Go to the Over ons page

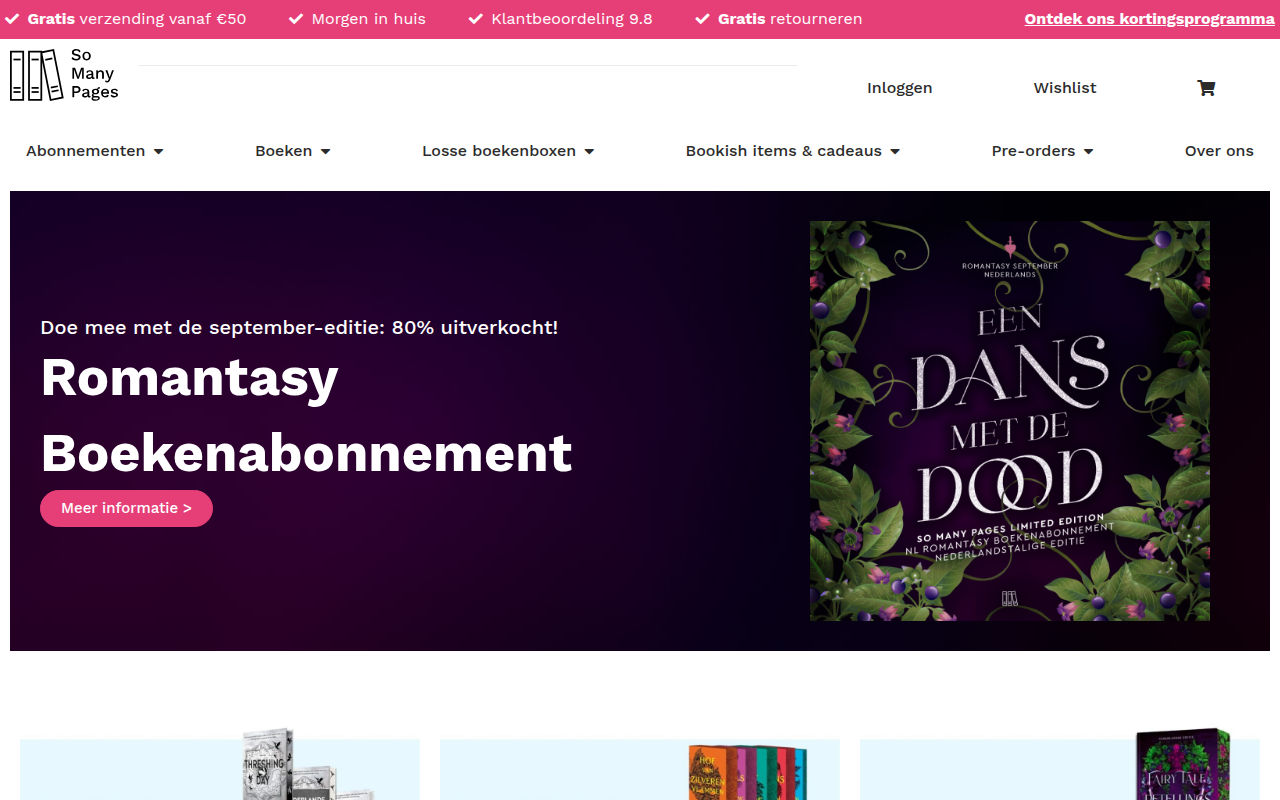tap(1219, 151)
